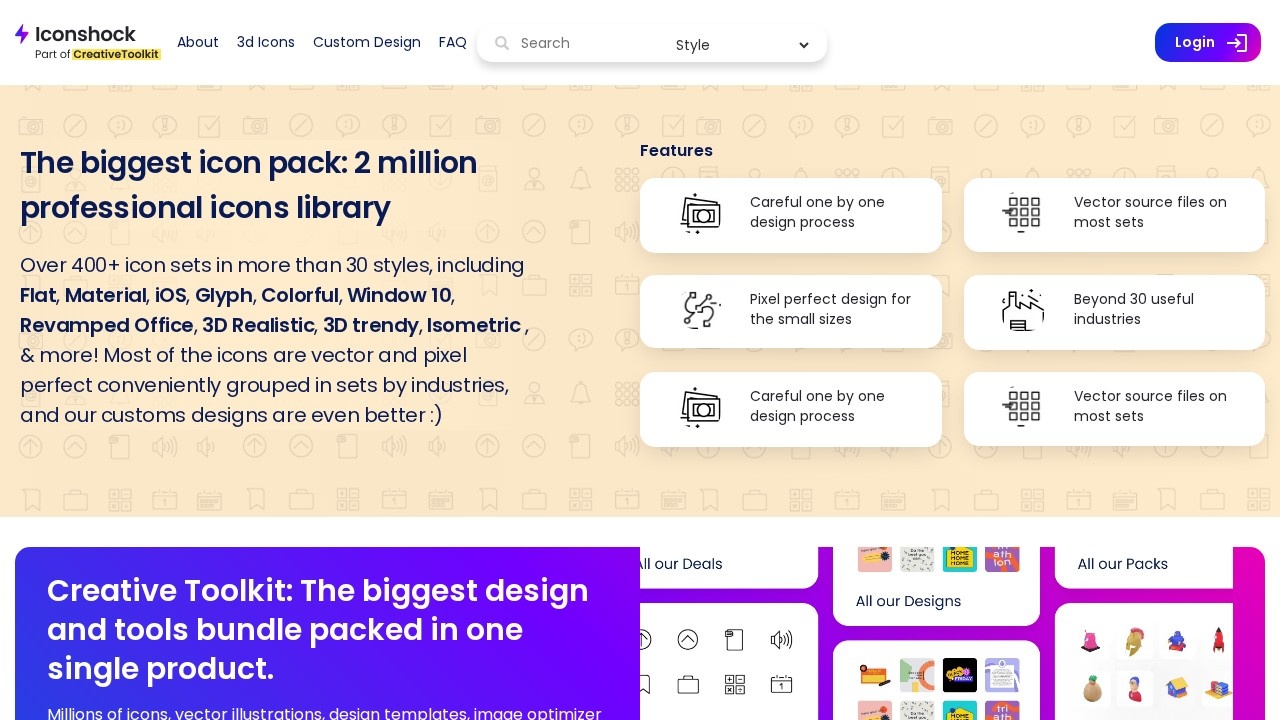Click the Creative Toolkit banner heading

click(318, 629)
